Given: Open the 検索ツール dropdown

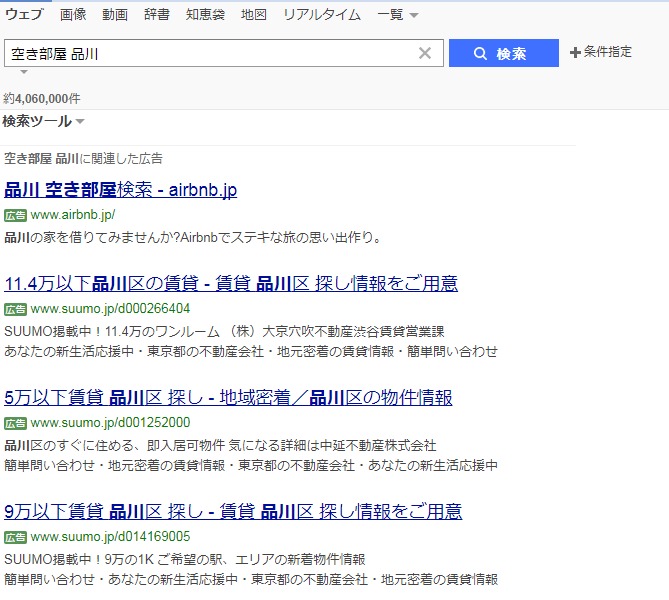Looking at the screenshot, I should point(43,121).
